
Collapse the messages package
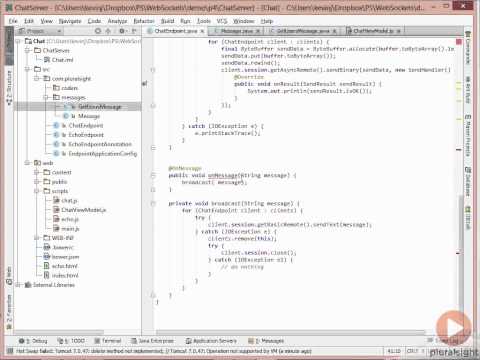pos(46,97)
